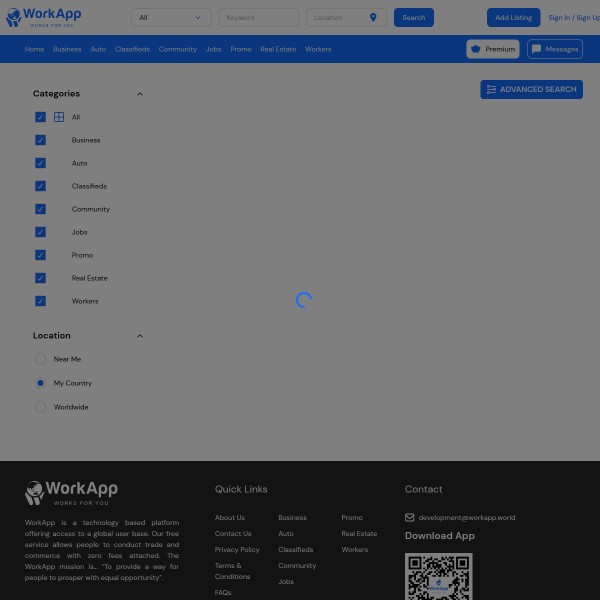Screen dimensions: 600x600
Task: Open Jobs link in footer Quick Links
Action: click(x=286, y=581)
